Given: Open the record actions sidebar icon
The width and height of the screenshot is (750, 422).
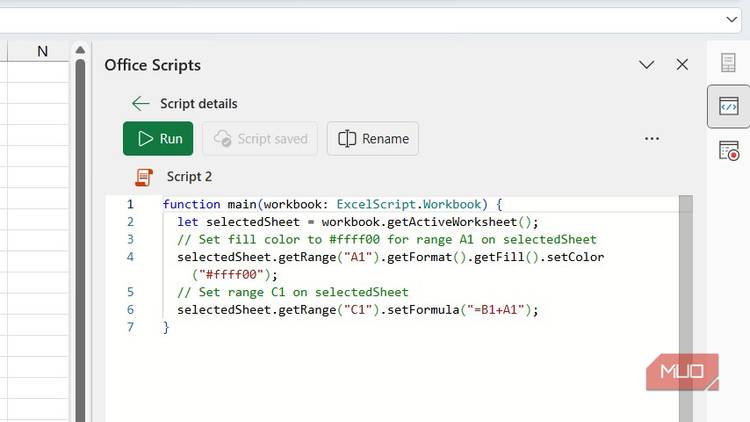Looking at the screenshot, I should (x=728, y=151).
